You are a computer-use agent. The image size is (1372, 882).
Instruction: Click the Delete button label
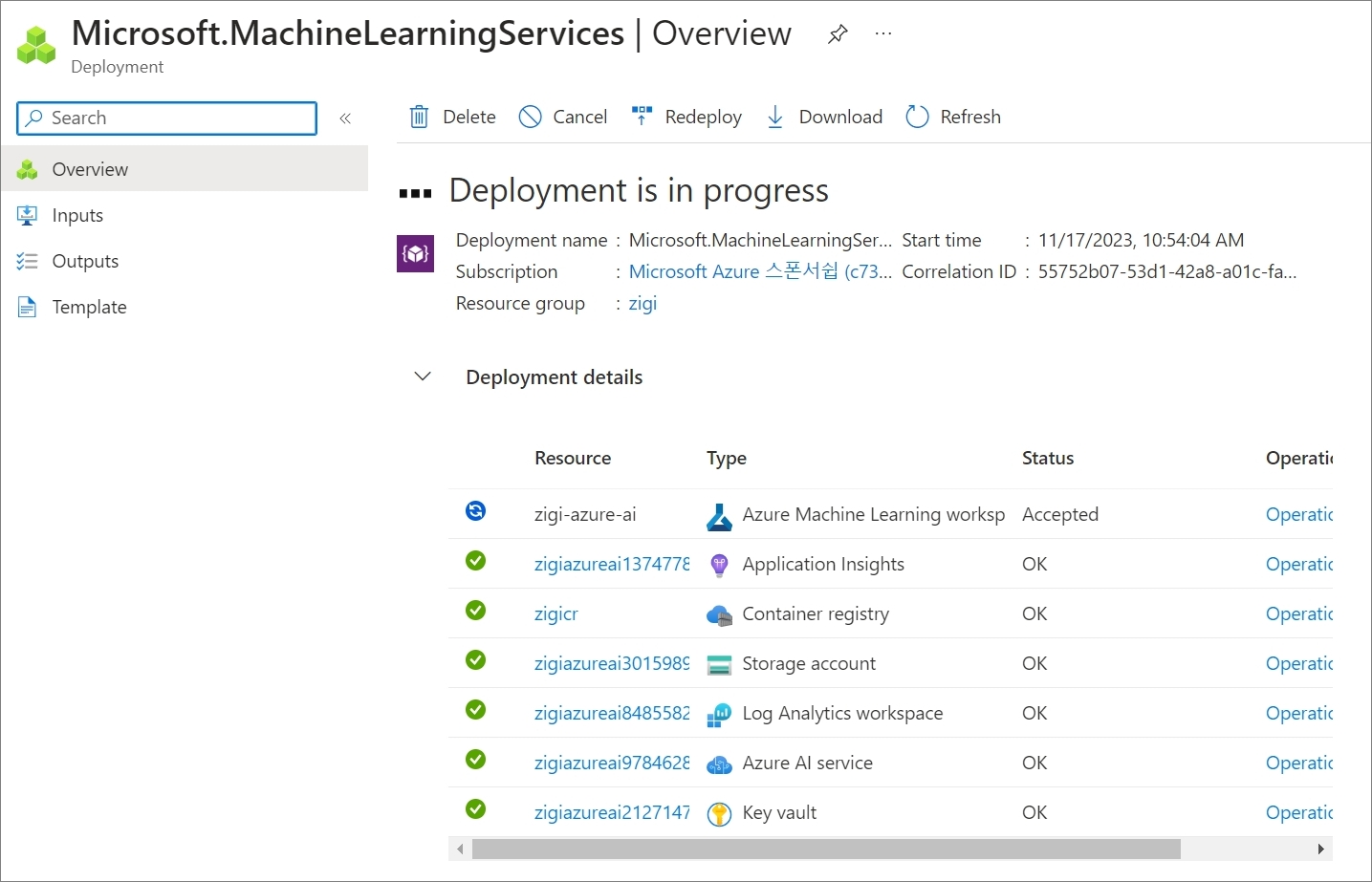coord(469,117)
